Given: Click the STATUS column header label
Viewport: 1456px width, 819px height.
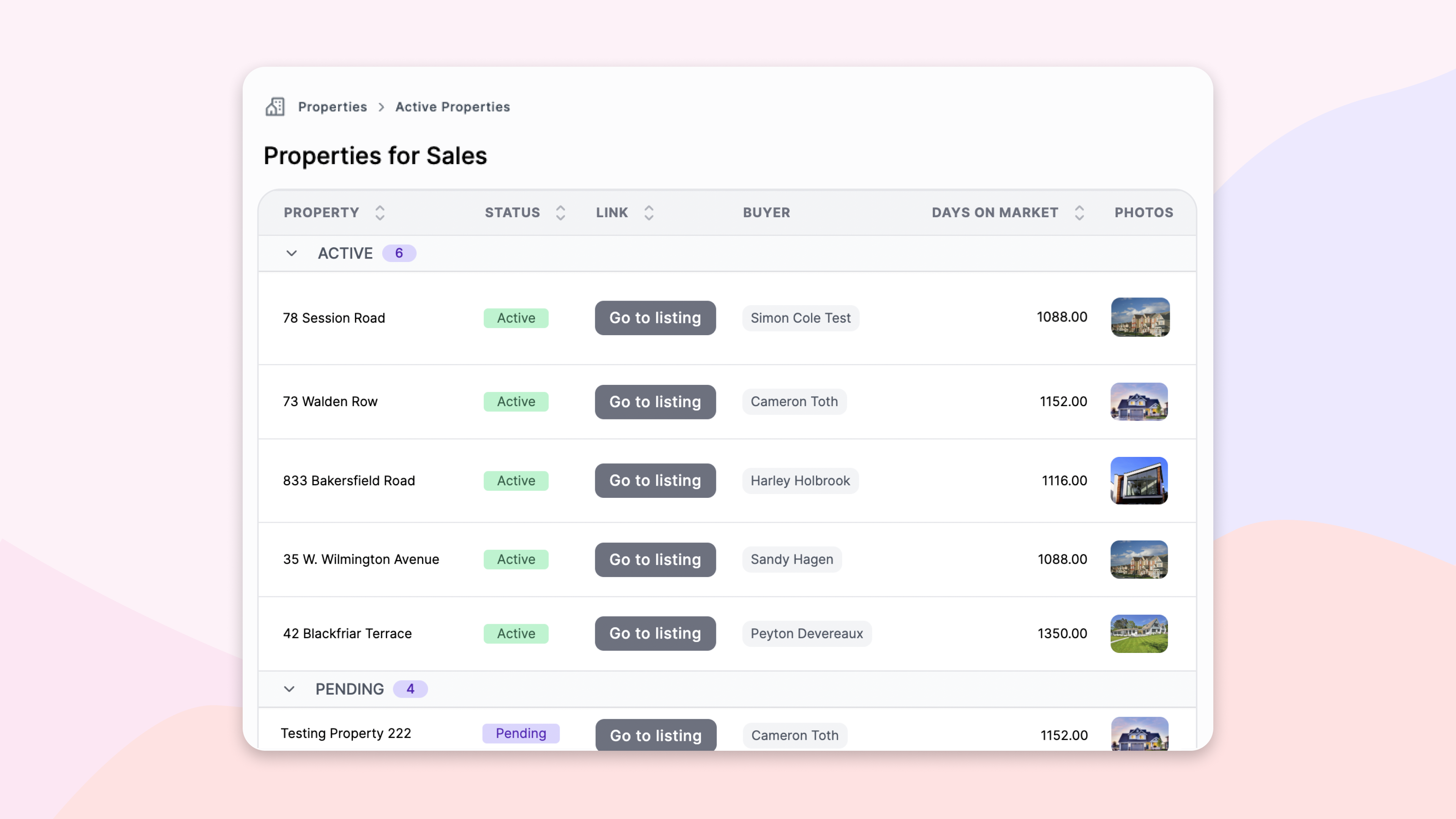Looking at the screenshot, I should coord(512,212).
